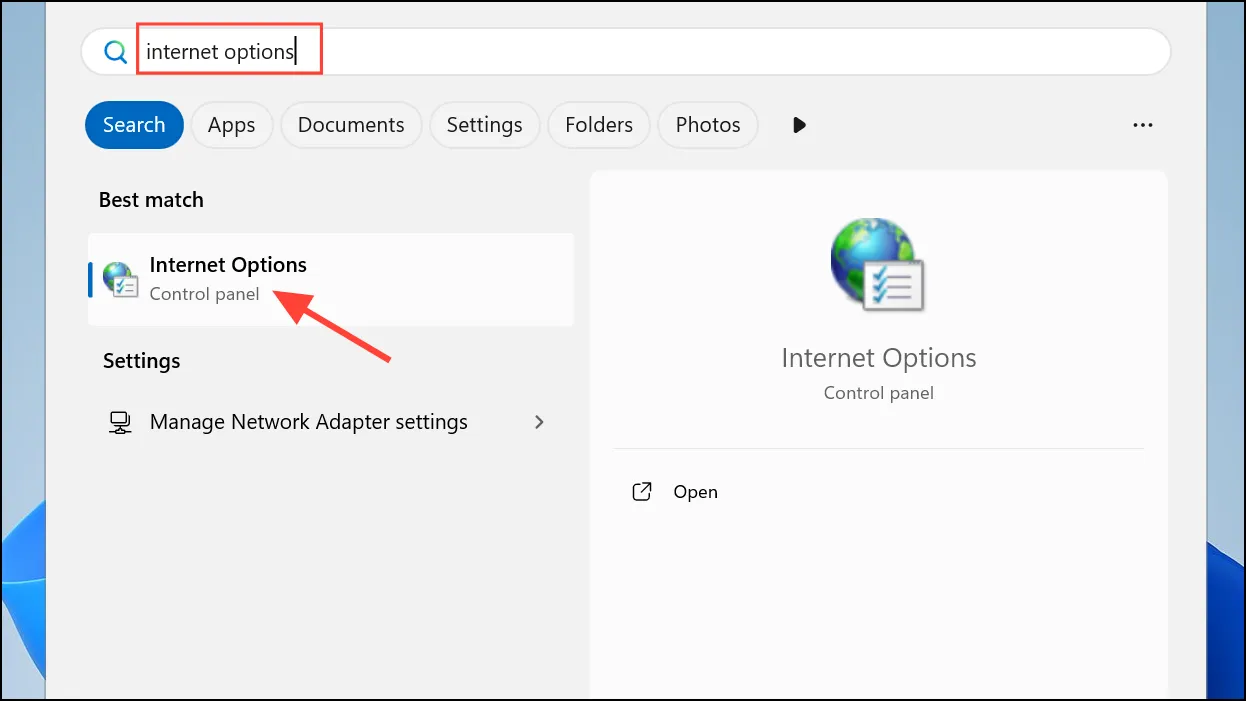Click the Internet Options globe icon in results
Screen dimensions: 1246x701
[x=120, y=280]
